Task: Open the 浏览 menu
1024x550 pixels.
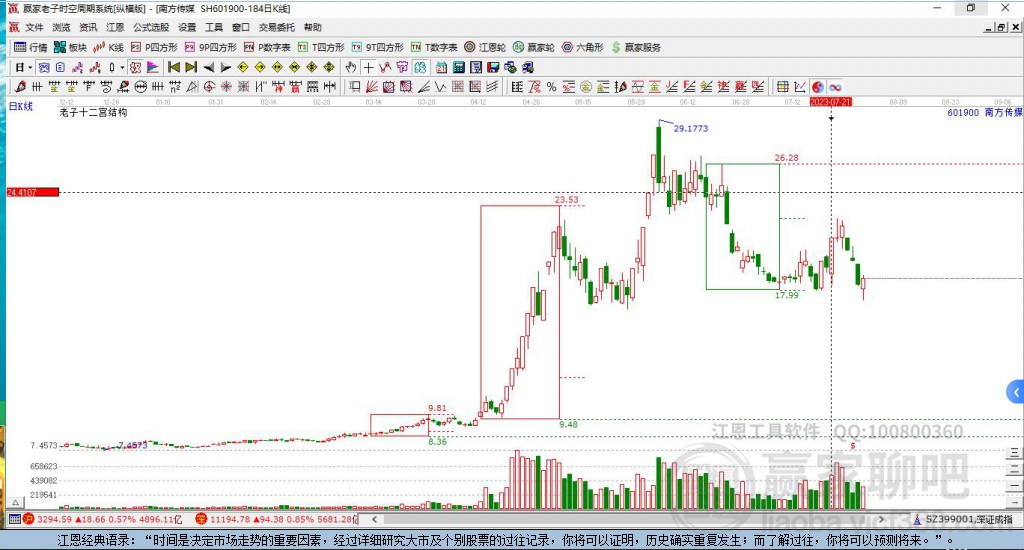Action: point(61,27)
